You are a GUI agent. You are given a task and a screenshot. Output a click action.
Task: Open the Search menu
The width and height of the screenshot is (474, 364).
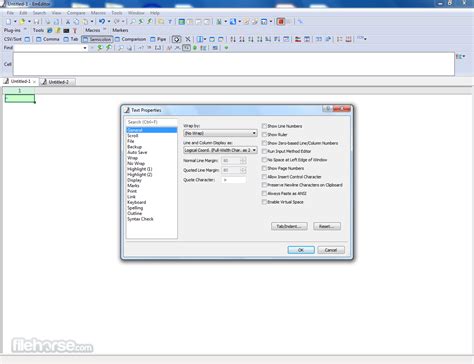point(39,13)
